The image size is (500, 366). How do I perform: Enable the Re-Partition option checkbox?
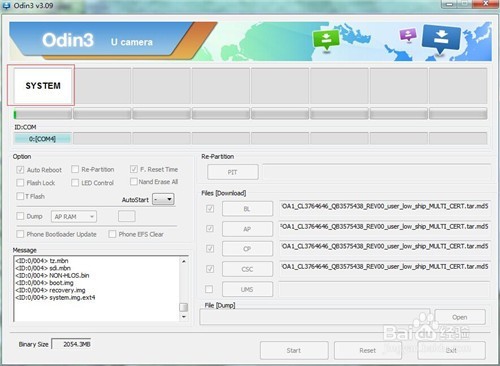click(x=75, y=169)
